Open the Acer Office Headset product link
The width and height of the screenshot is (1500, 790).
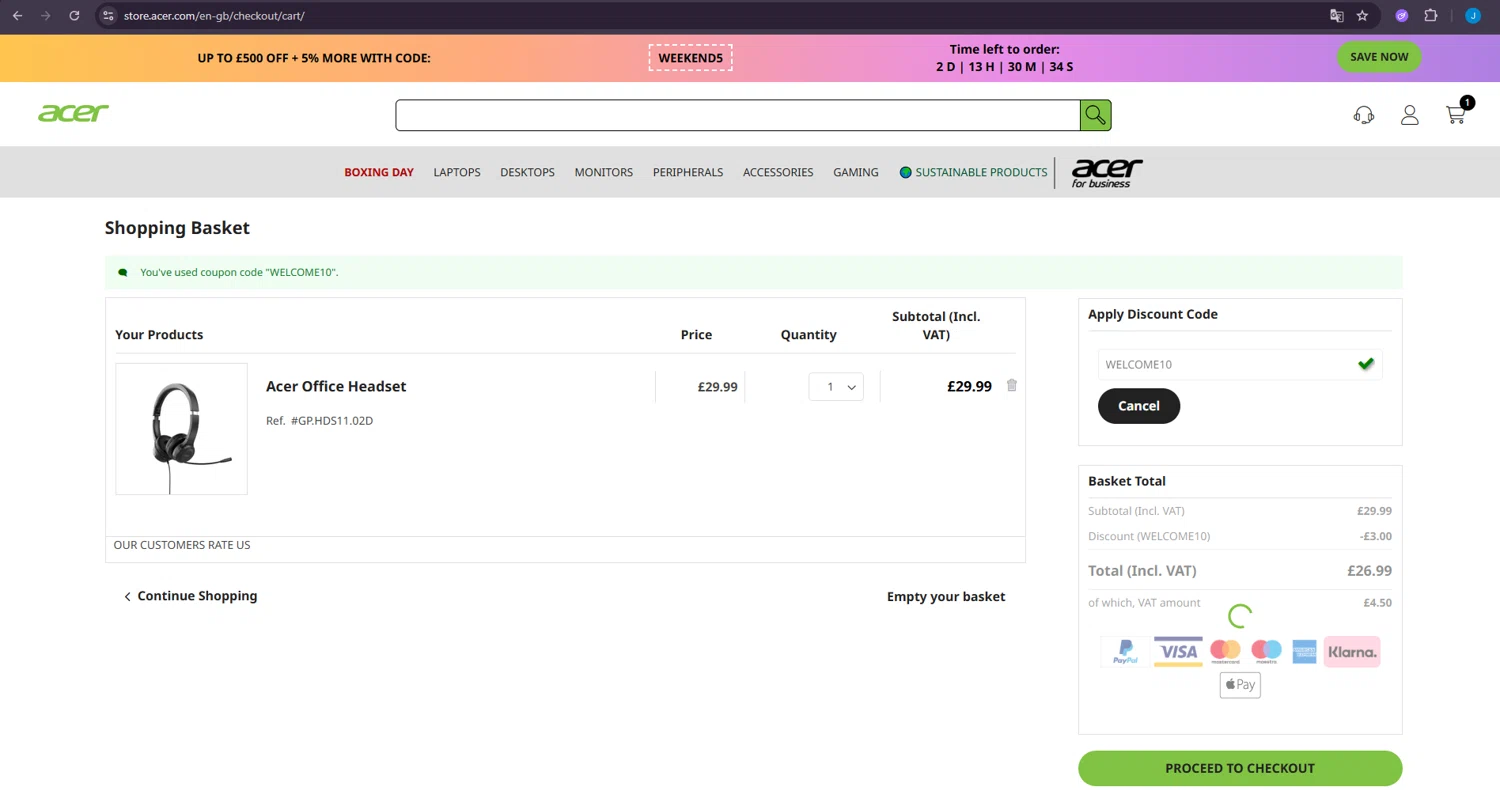[x=336, y=386]
